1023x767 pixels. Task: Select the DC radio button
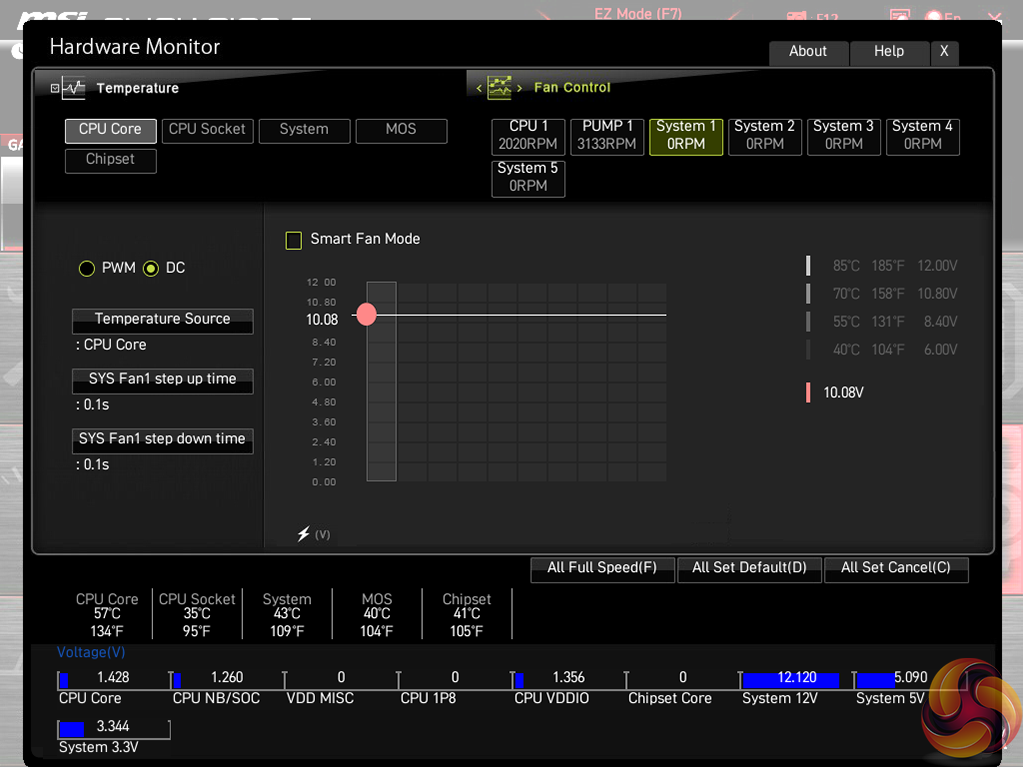pos(151,268)
